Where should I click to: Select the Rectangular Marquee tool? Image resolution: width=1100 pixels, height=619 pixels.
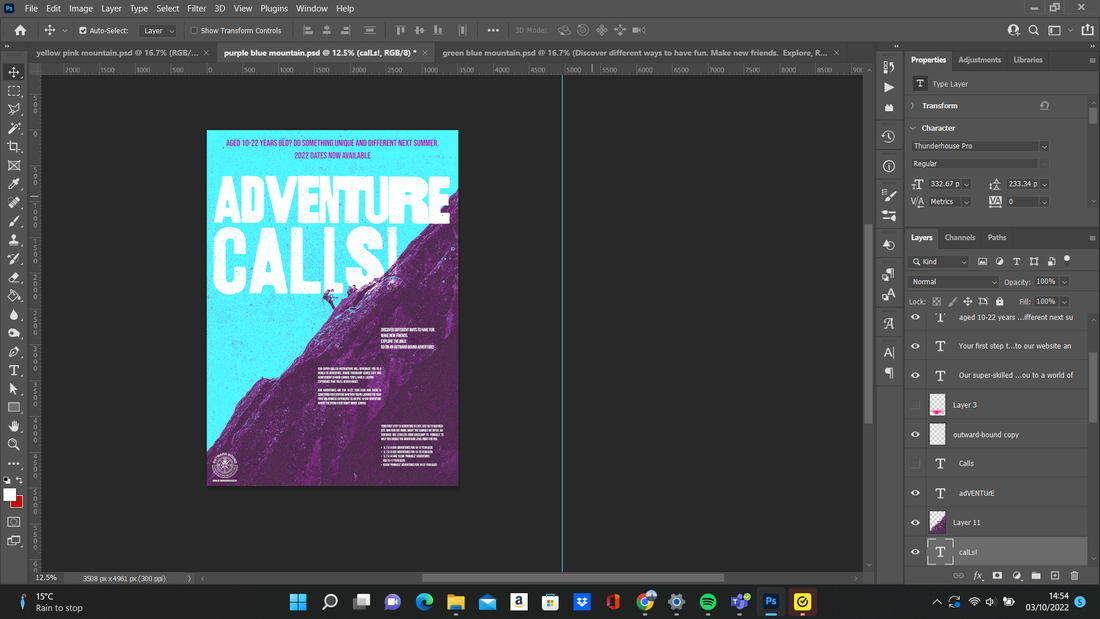(x=14, y=91)
